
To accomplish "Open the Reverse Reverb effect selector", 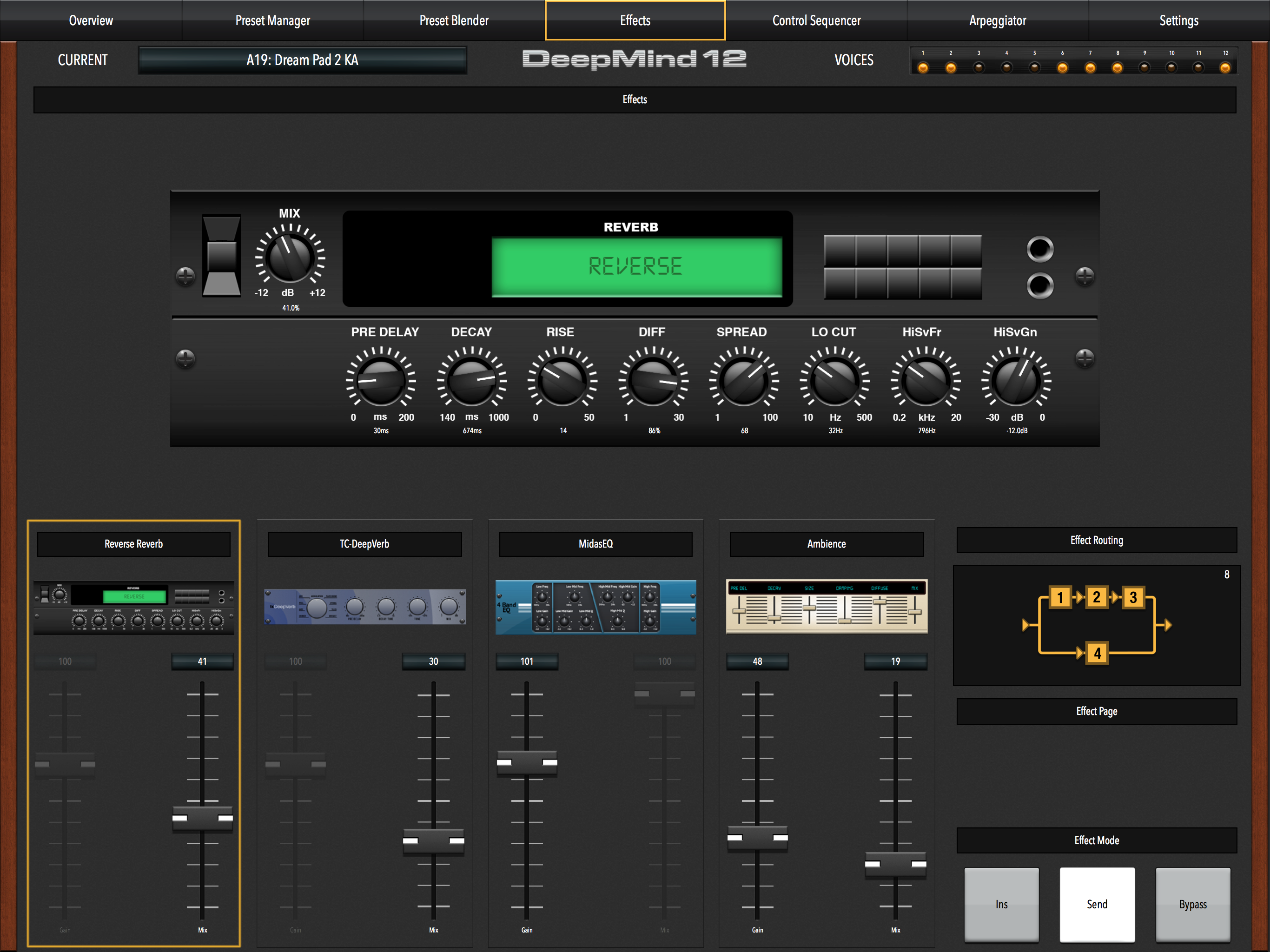I will pos(134,544).
